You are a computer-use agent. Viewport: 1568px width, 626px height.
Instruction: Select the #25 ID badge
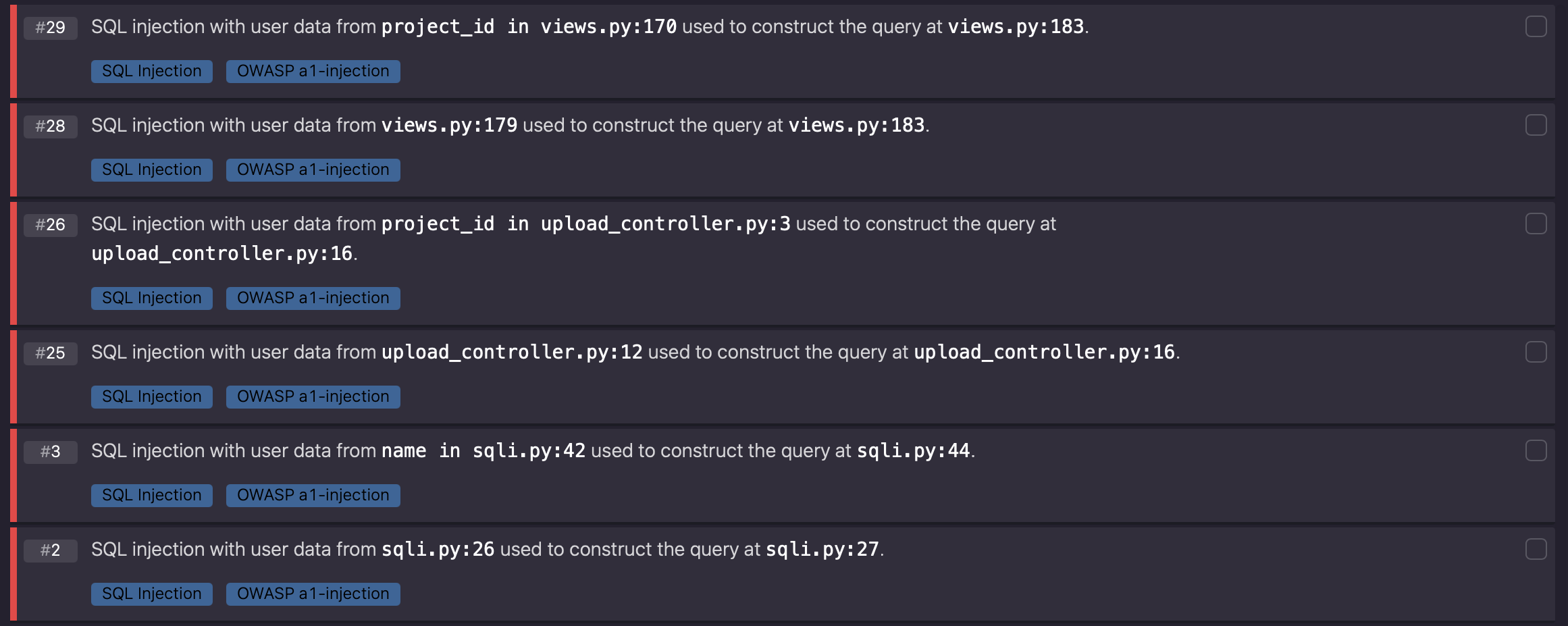click(x=51, y=353)
